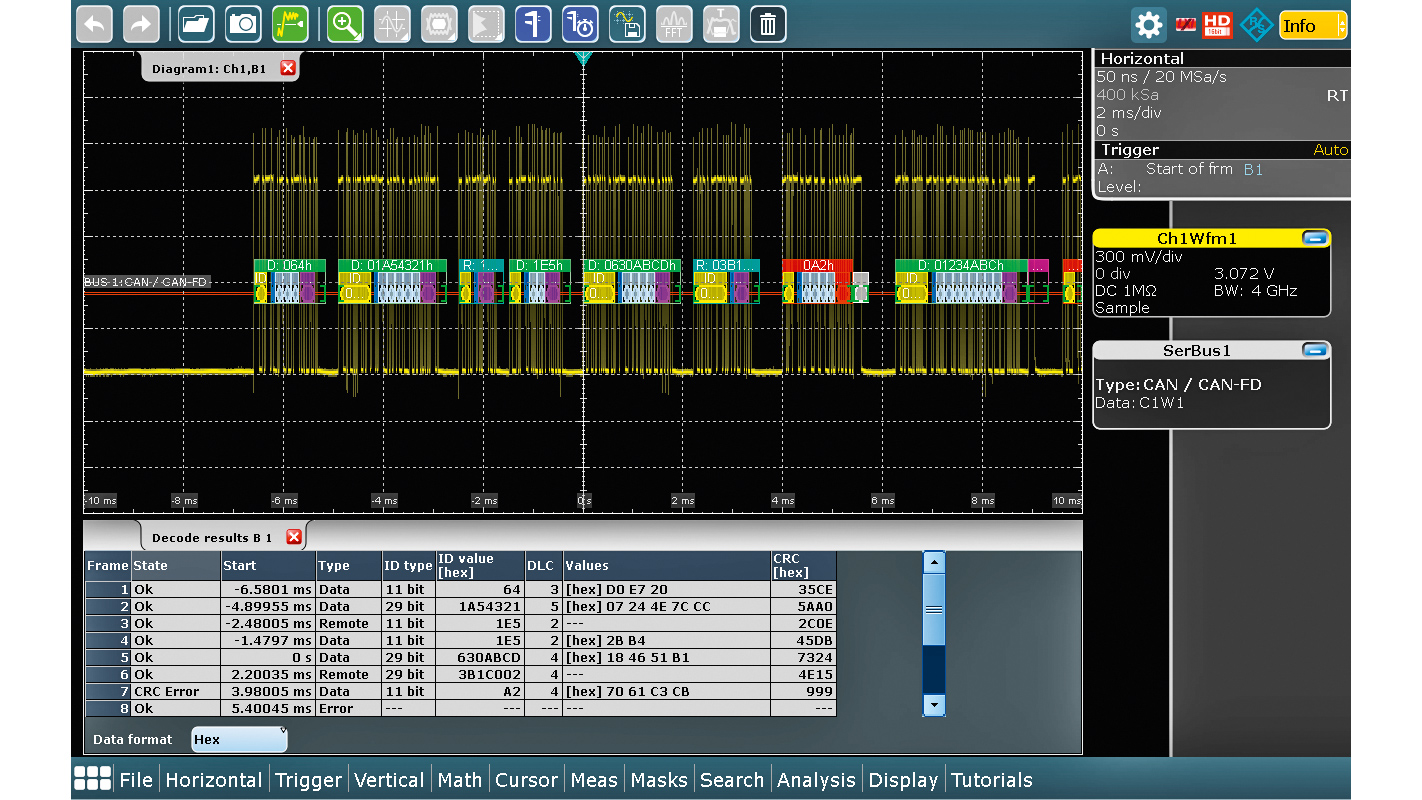Take a screenshot with the camera icon
1422x800 pixels.
(x=243, y=24)
